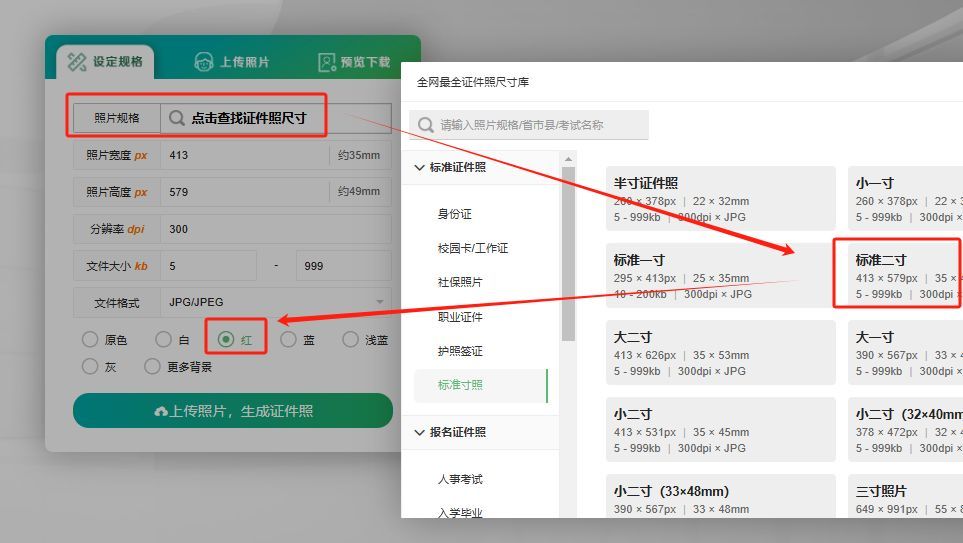Viewport: 963px width, 543px height.
Task: Click the face icon on 上传照片 tab
Action: point(203,62)
